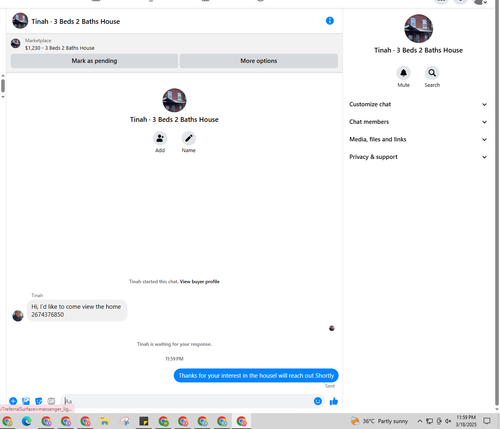Open the weather widget showing Partly sunny
500x429 pixels.
379,421
